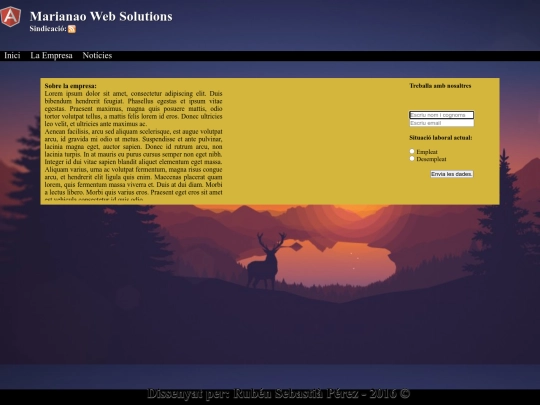540x405 pixels.
Task: Click the 'Treballa amb nosaltres' heading
Action: [440, 86]
